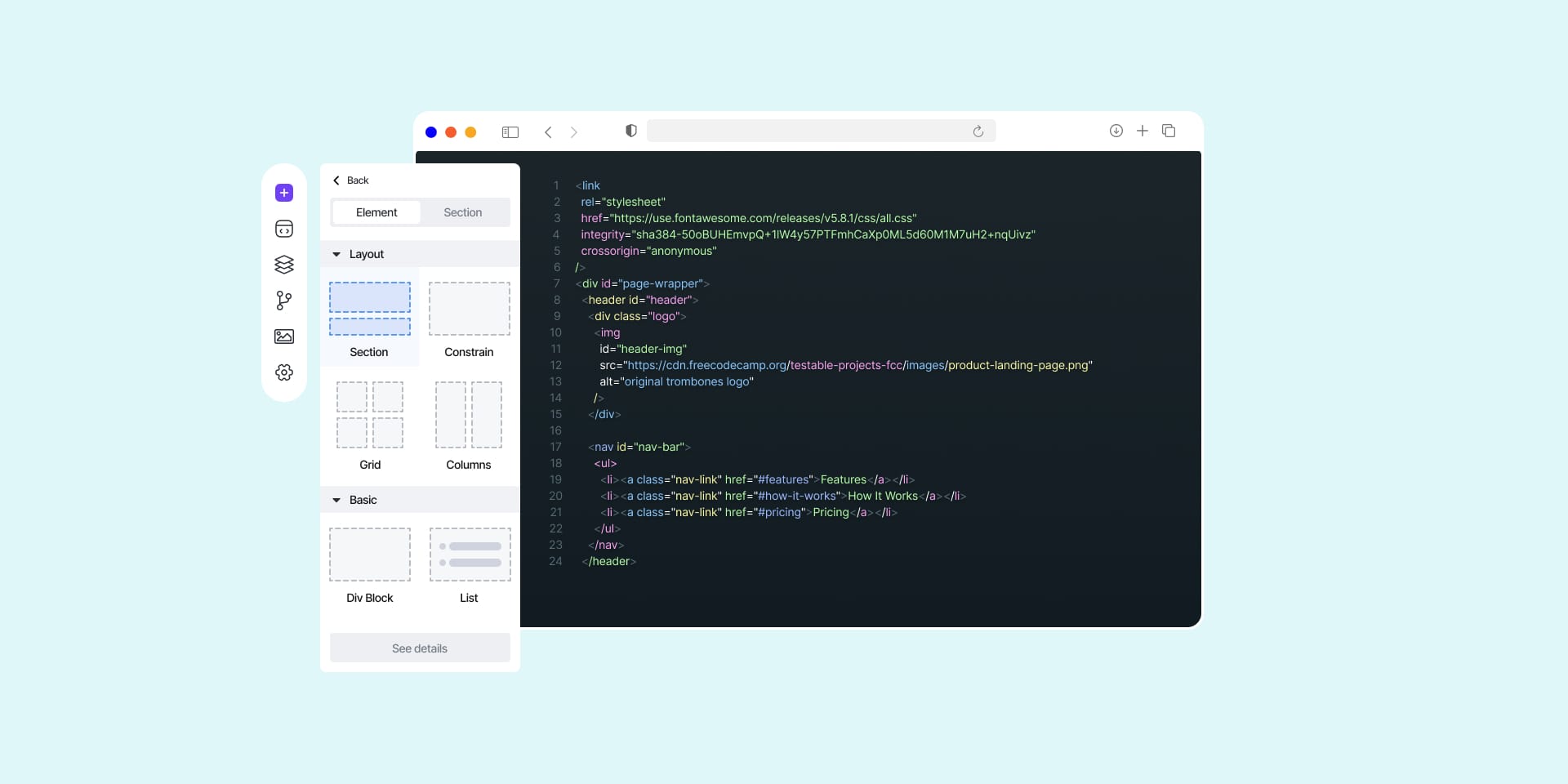Open the code browser panel icon
The height and width of the screenshot is (784, 1568).
[283, 229]
